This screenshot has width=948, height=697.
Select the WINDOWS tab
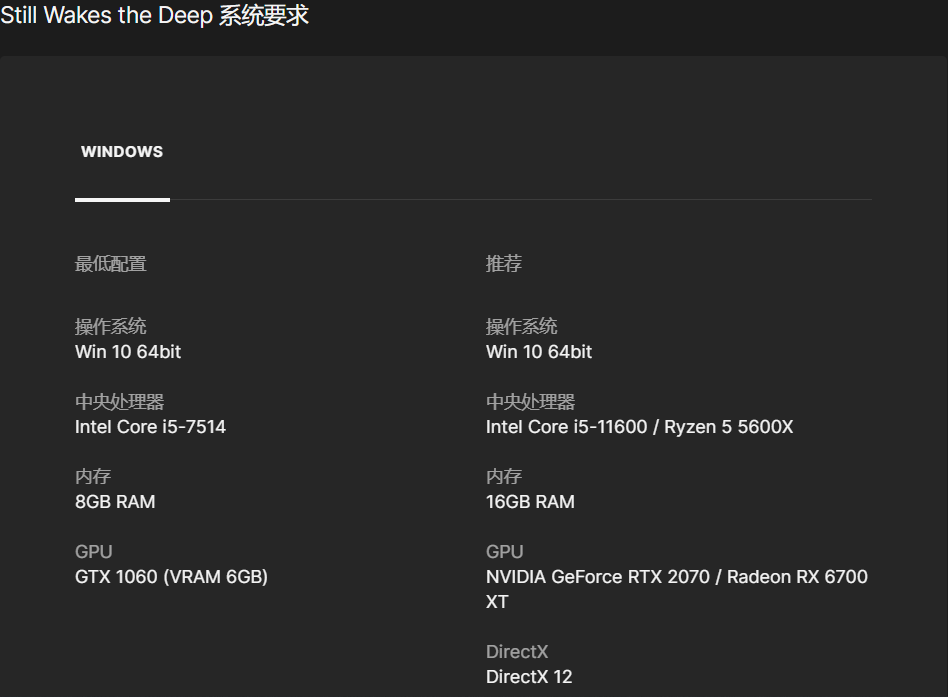[122, 152]
